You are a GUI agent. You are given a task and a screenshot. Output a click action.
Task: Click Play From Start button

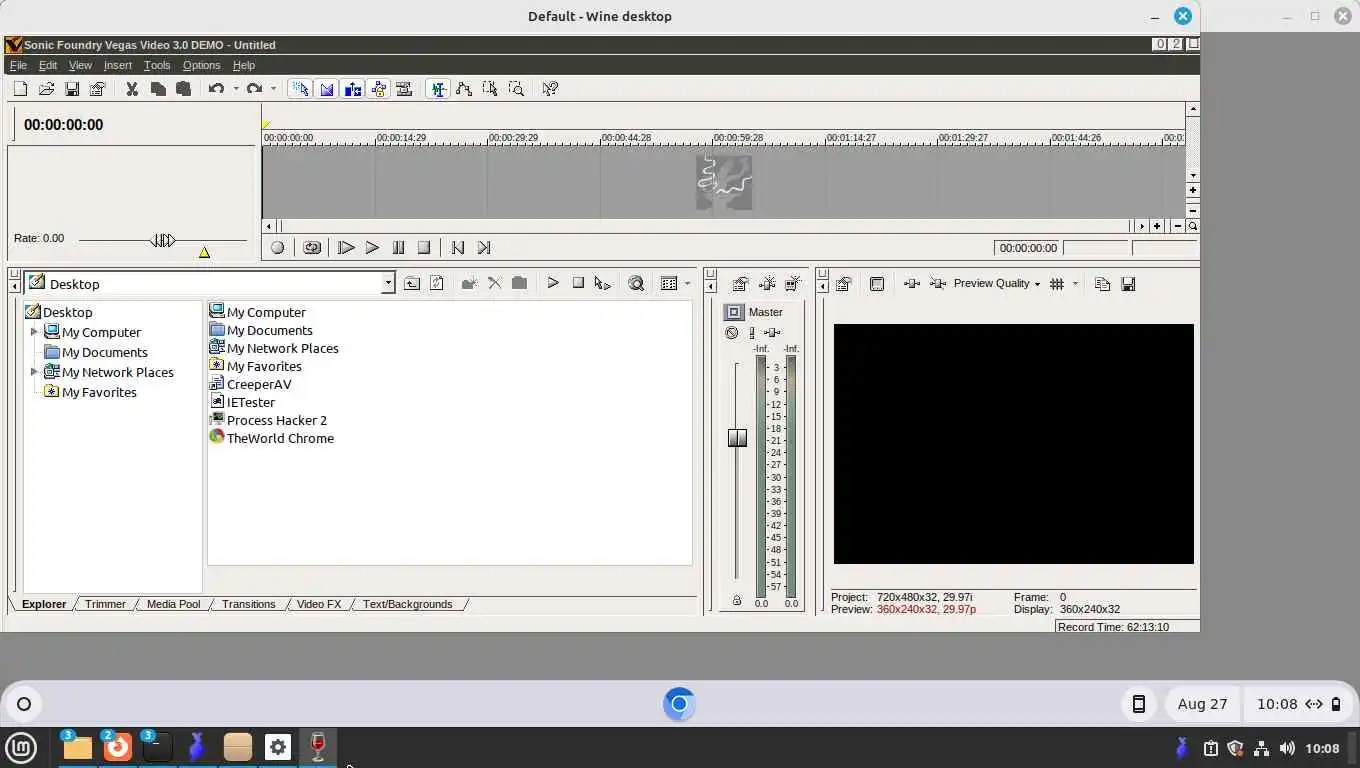(346, 248)
